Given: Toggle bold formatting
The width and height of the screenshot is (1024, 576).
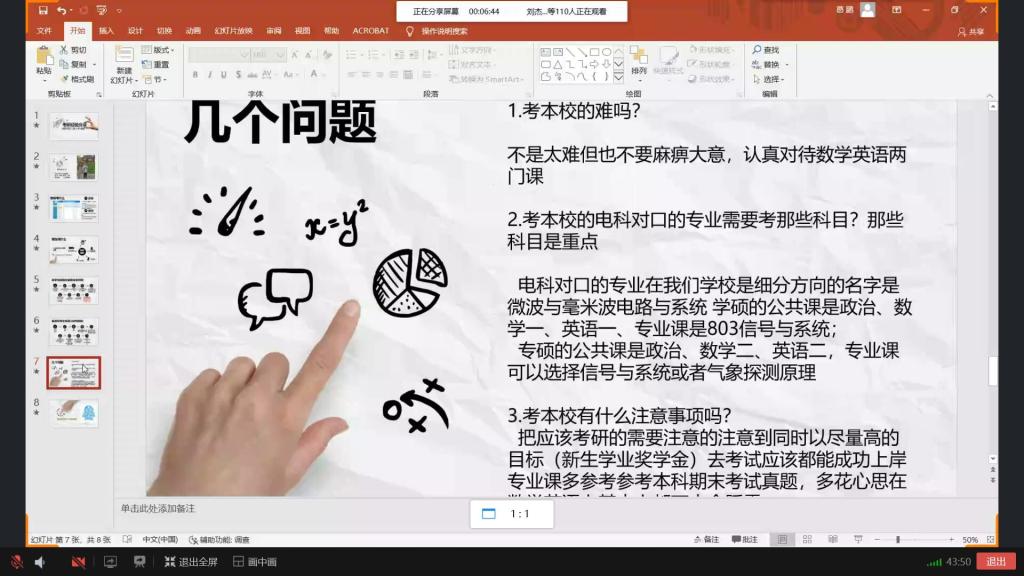Looking at the screenshot, I should (194, 73).
